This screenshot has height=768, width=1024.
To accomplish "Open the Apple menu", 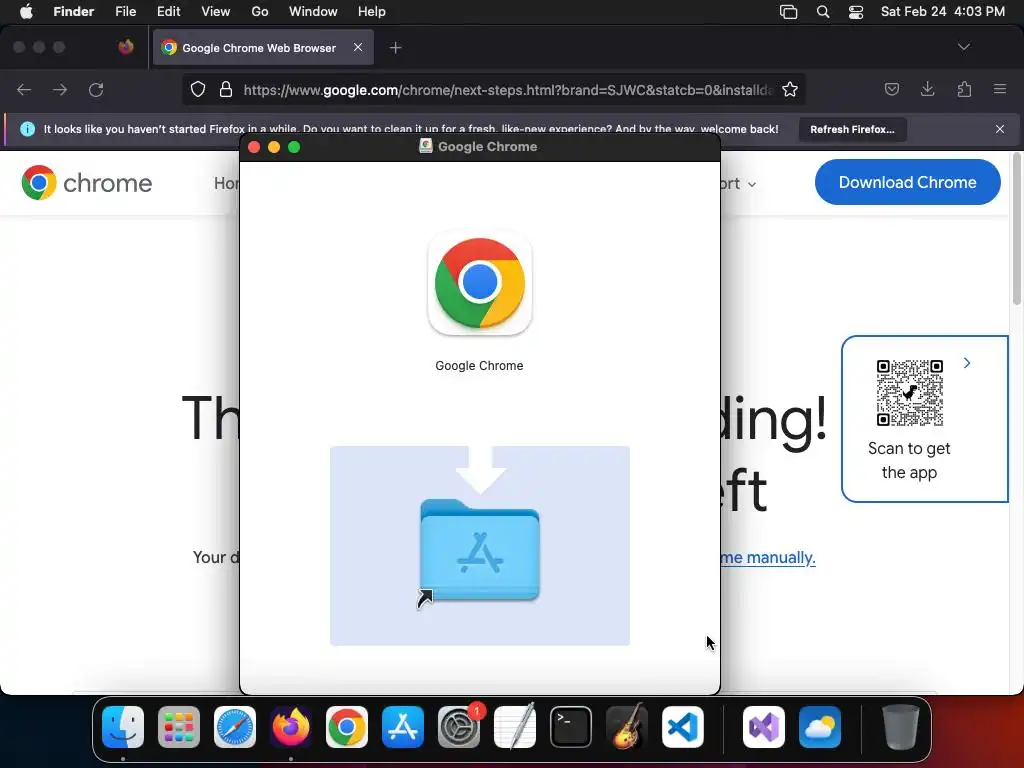I will coord(26,12).
